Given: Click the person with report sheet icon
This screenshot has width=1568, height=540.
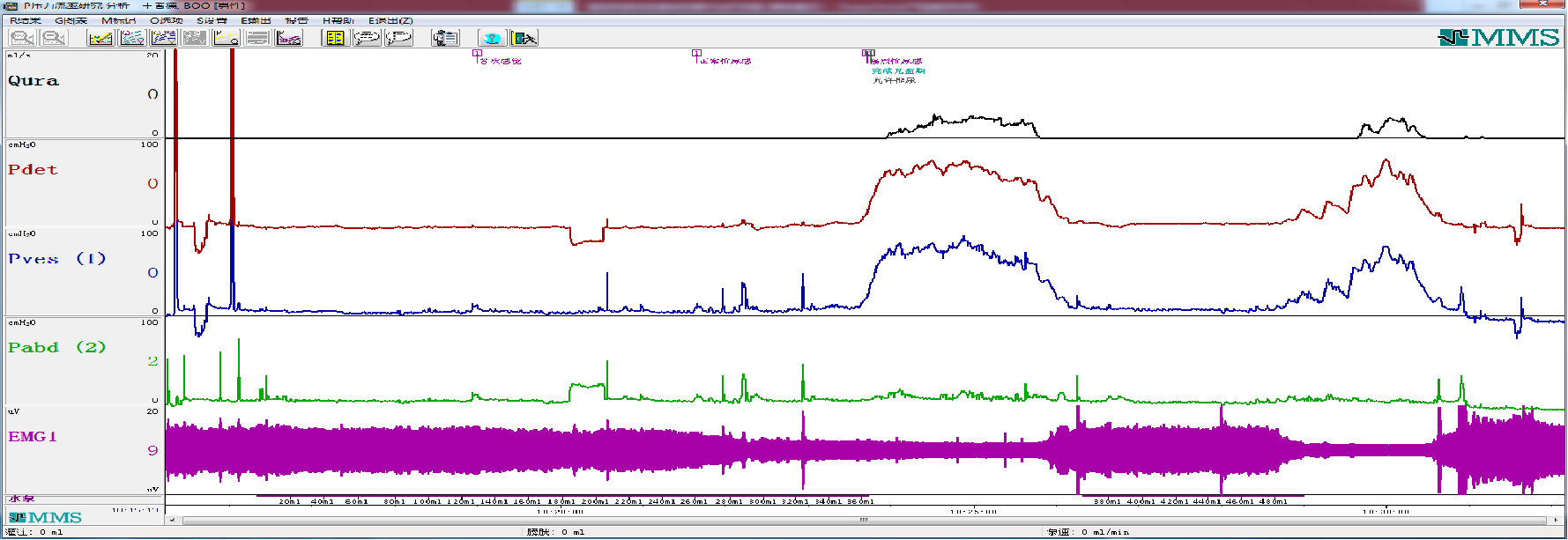Looking at the screenshot, I should coord(445,38).
